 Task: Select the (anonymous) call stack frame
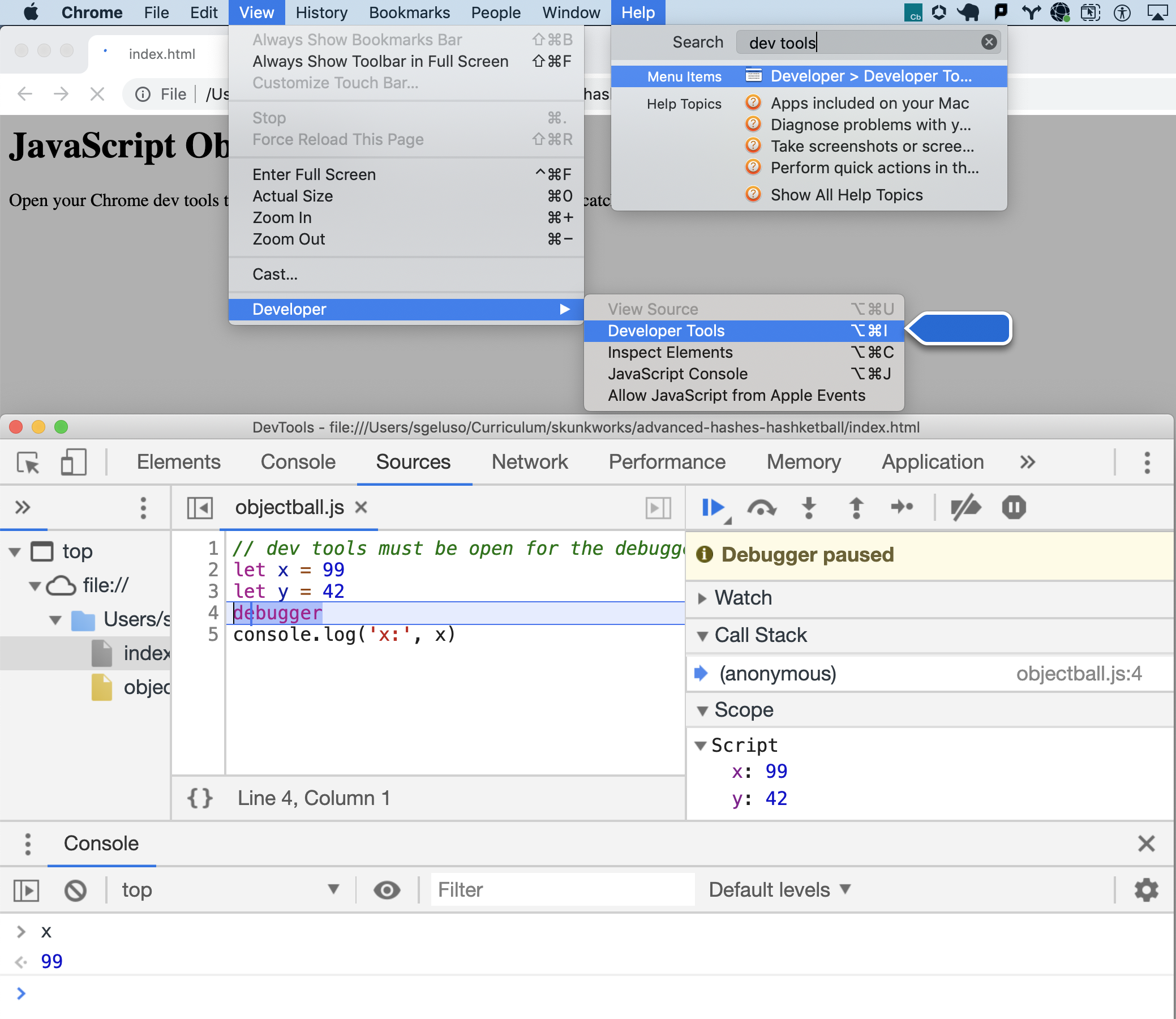930,673
